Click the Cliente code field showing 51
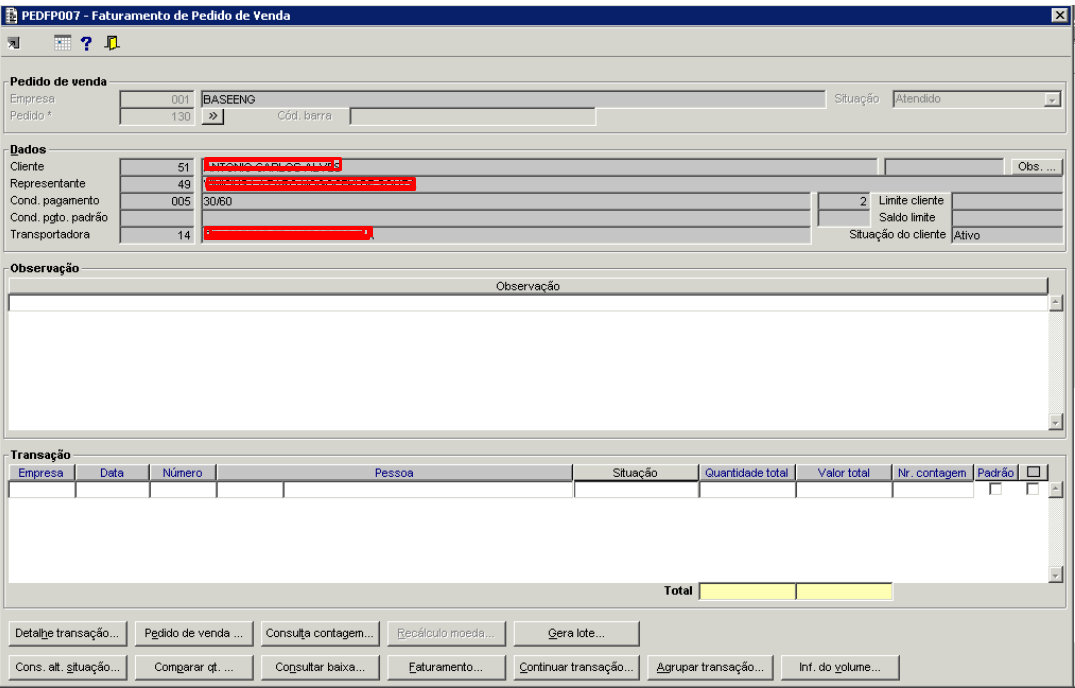This screenshot has height=688, width=1075. click(x=157, y=167)
